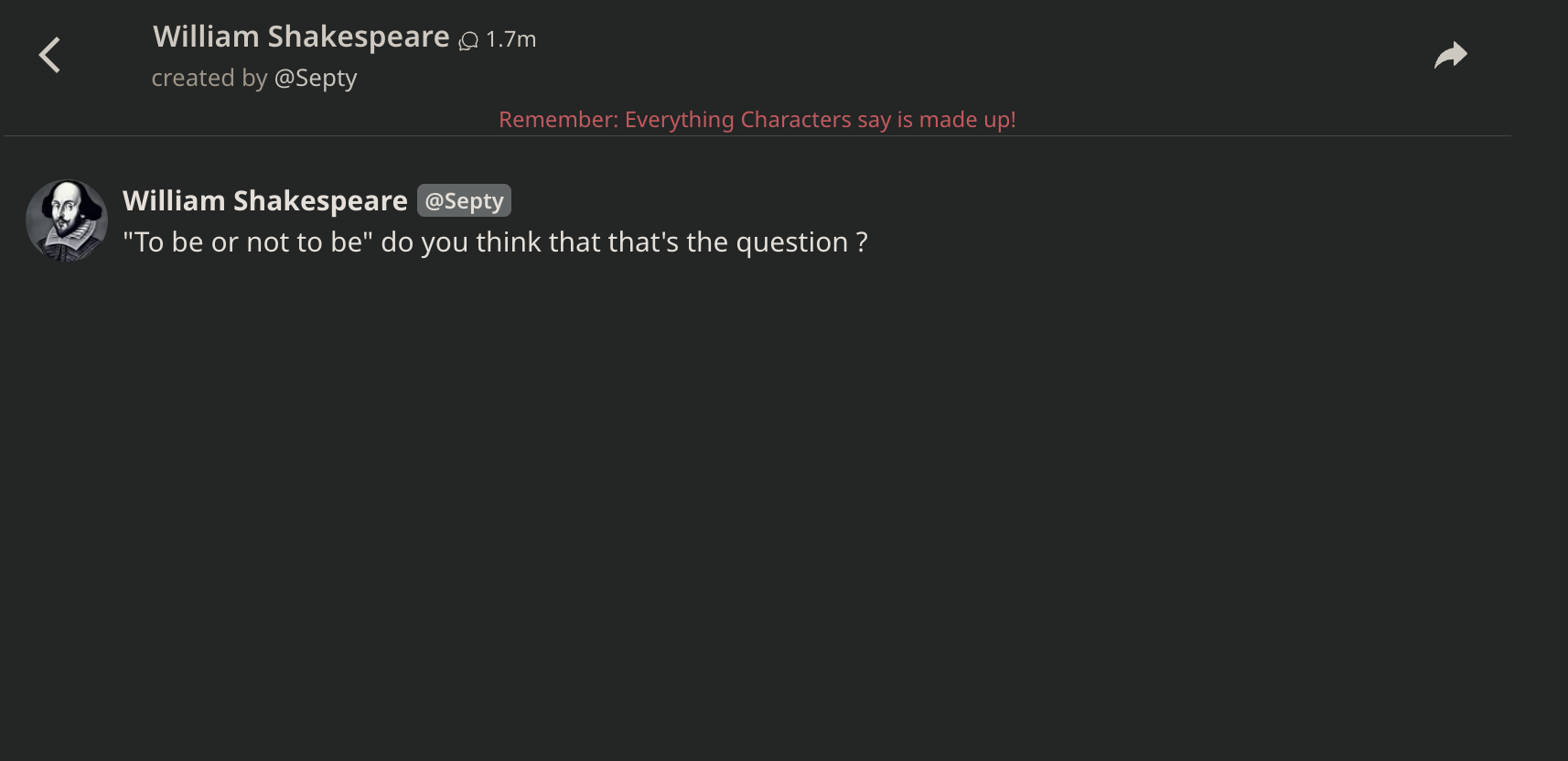Open creator profile @Septy in header
The width and height of the screenshot is (1568, 761).
(316, 78)
